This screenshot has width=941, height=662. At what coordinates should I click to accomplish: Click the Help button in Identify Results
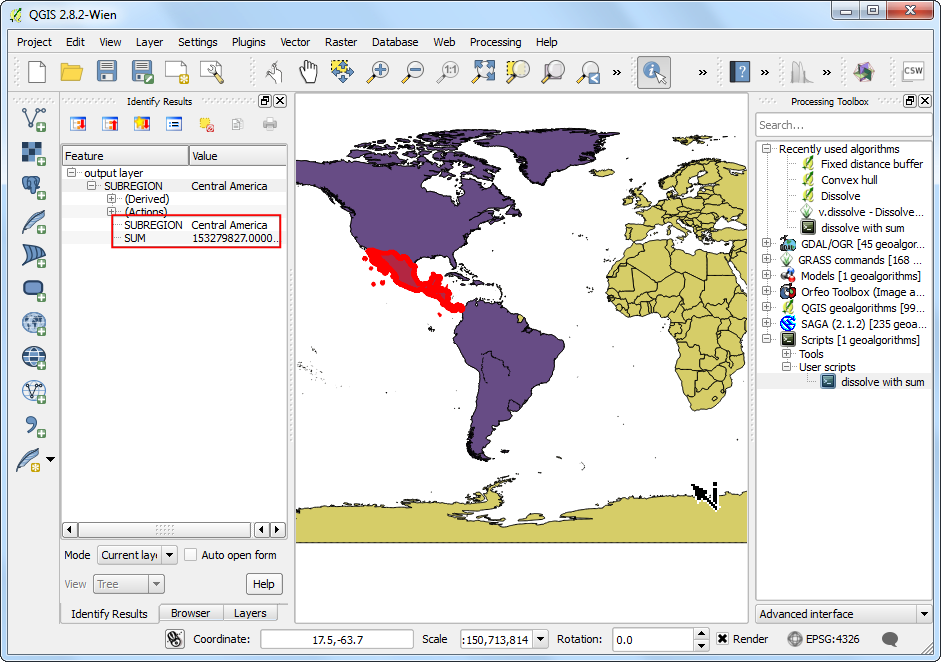tap(263, 584)
